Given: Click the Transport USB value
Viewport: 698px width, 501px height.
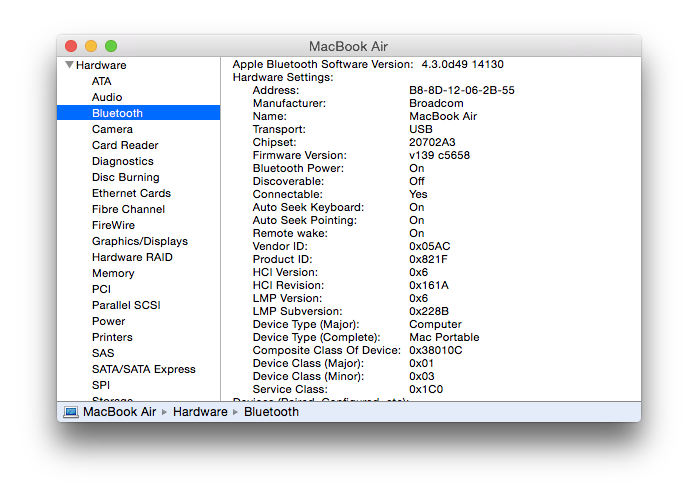Looking at the screenshot, I should [x=421, y=130].
